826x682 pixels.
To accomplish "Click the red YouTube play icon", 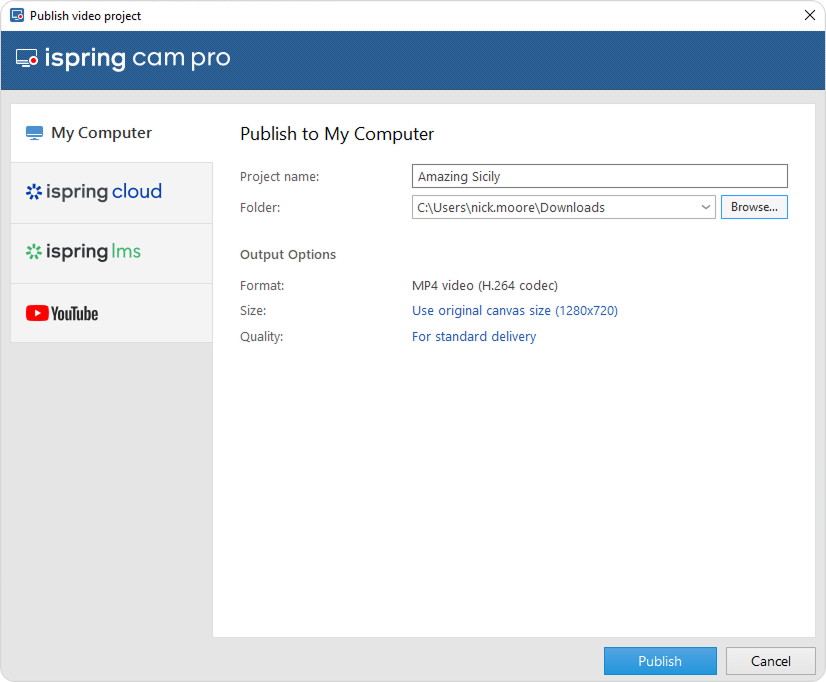I will click(37, 313).
